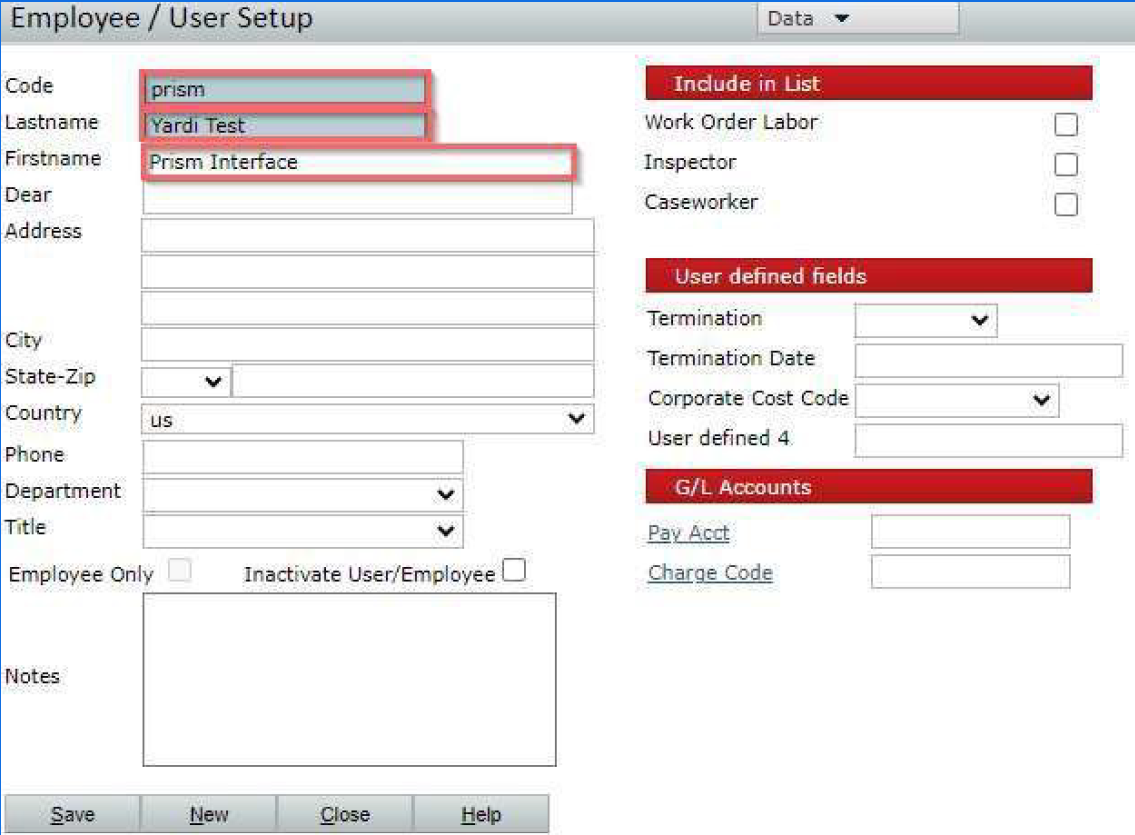Click the Termination Date field

[988, 360]
